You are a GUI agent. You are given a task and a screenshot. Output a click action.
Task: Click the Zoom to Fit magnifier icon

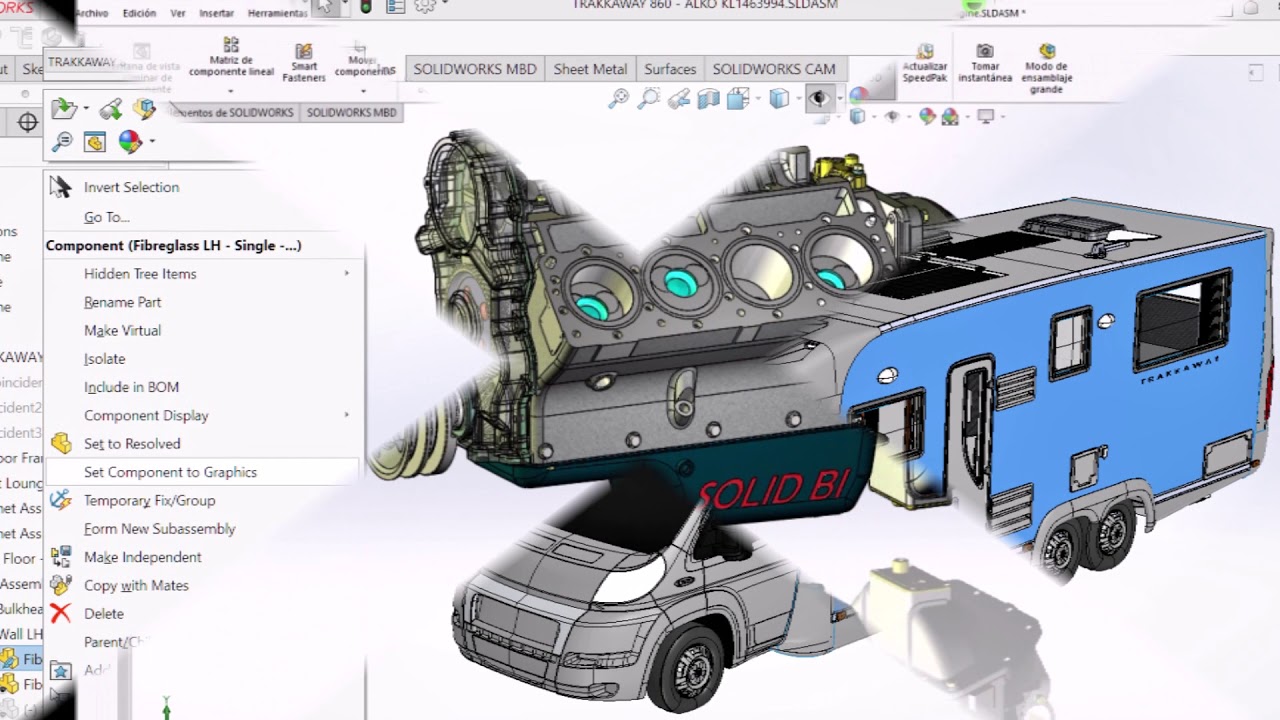coord(619,98)
